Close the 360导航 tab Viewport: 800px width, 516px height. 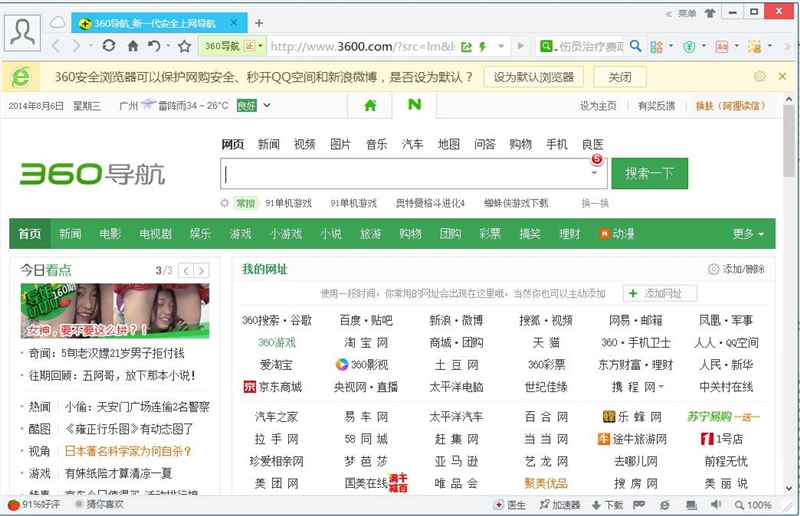point(234,22)
